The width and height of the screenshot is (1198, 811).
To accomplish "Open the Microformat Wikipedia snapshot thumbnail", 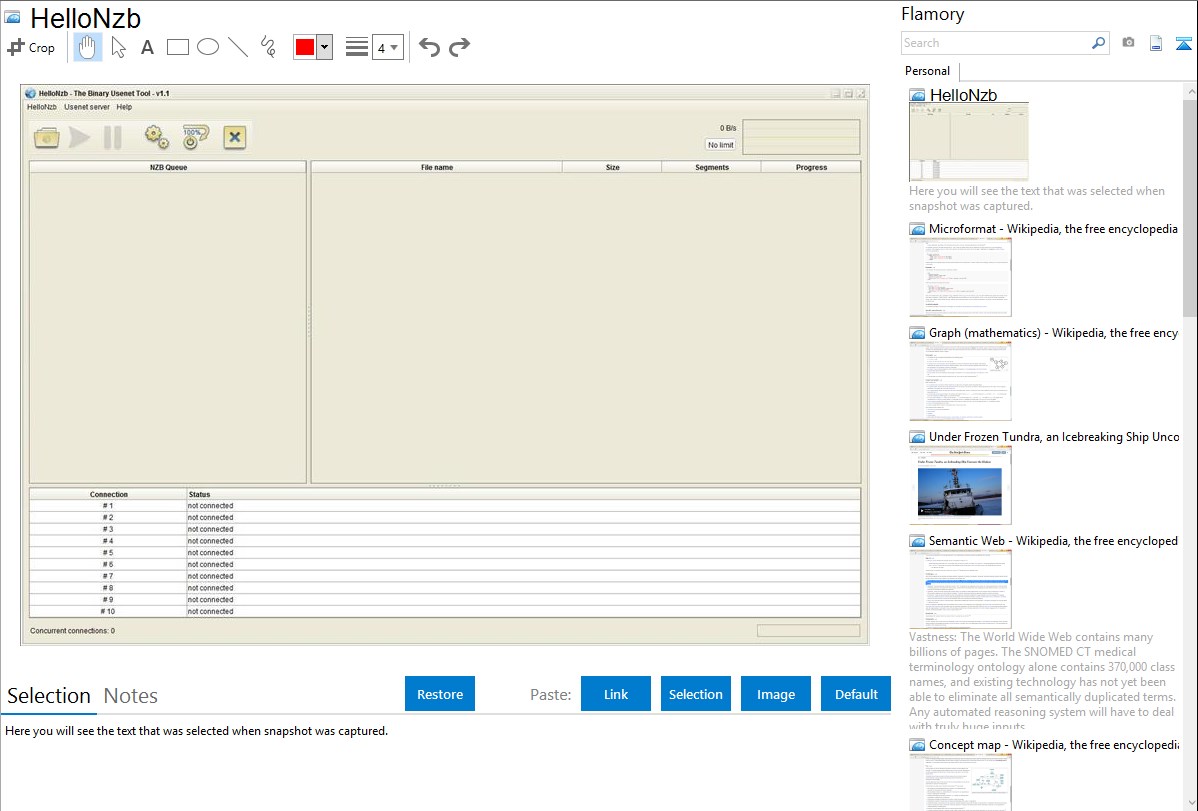I will pyautogui.click(x=960, y=277).
